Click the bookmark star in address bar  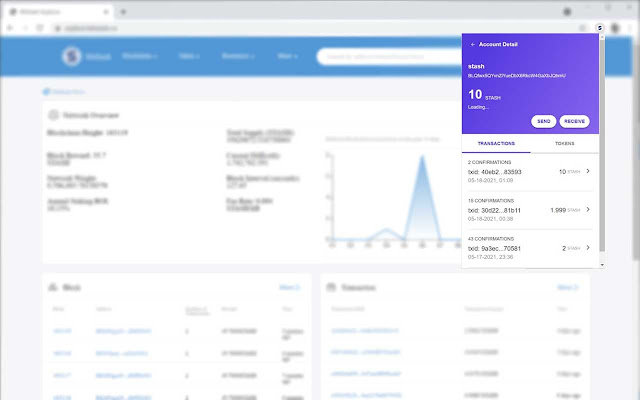tap(582, 28)
